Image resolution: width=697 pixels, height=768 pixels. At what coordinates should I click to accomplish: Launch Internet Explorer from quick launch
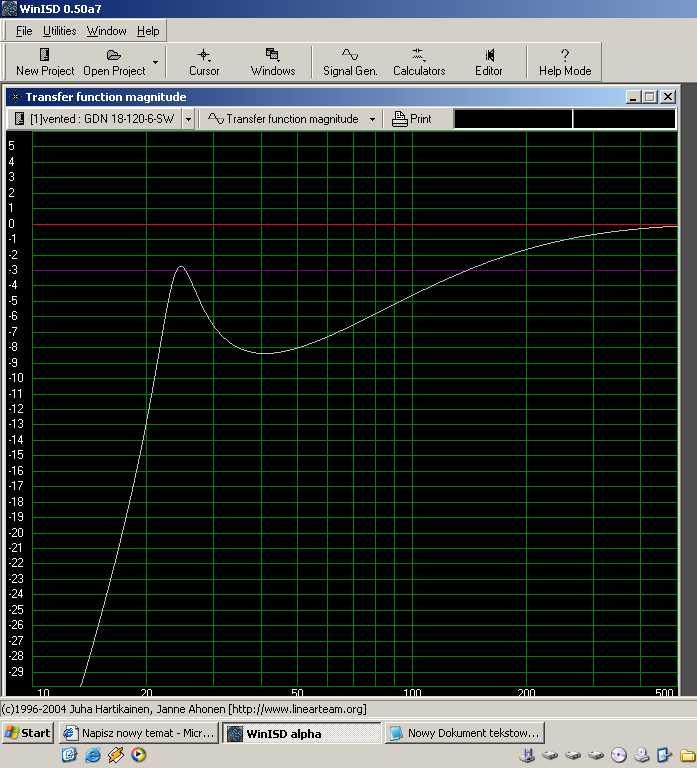point(92,755)
